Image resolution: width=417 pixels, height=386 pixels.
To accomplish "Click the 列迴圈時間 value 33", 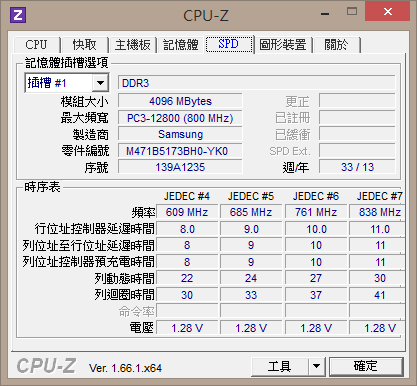I will (251, 295).
